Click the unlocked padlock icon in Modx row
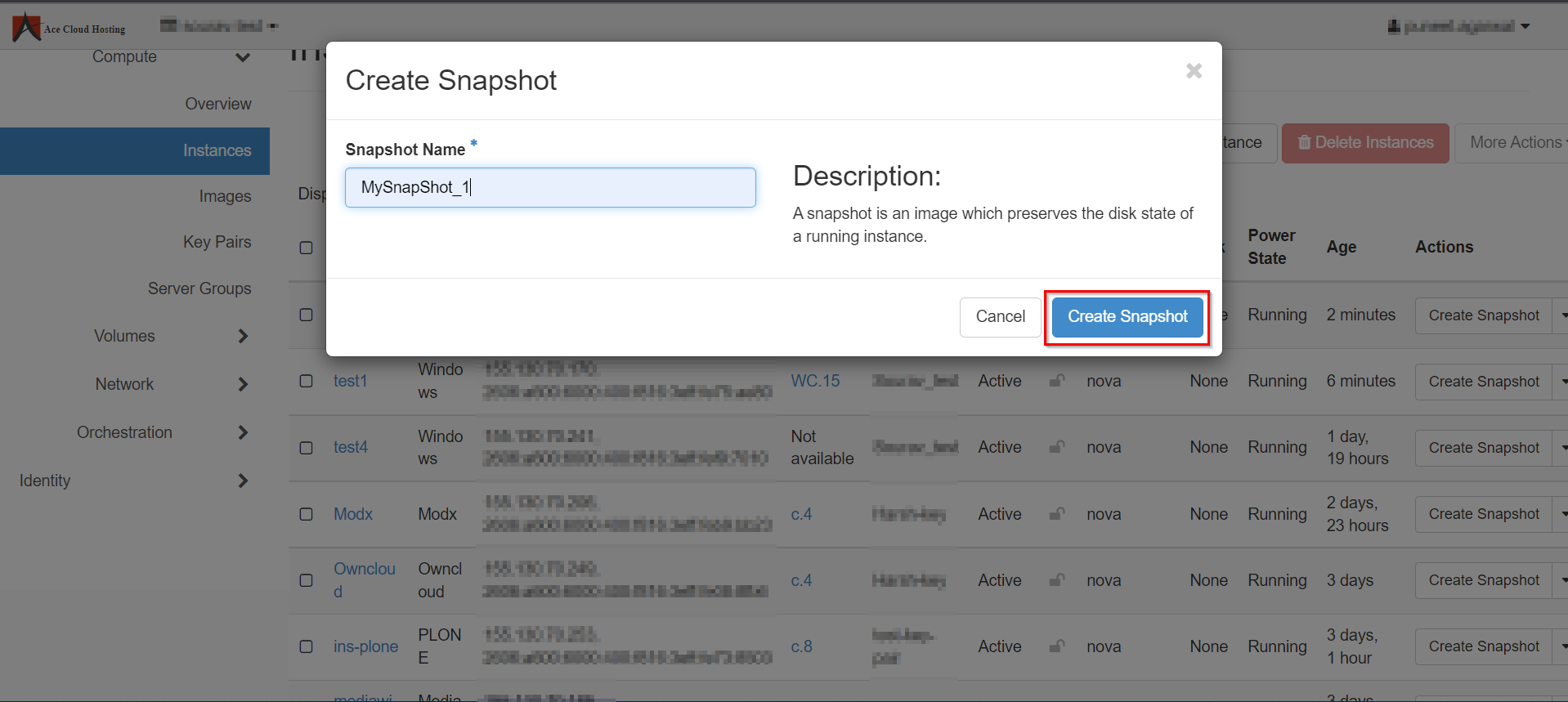The width and height of the screenshot is (1568, 702). coord(1057,513)
